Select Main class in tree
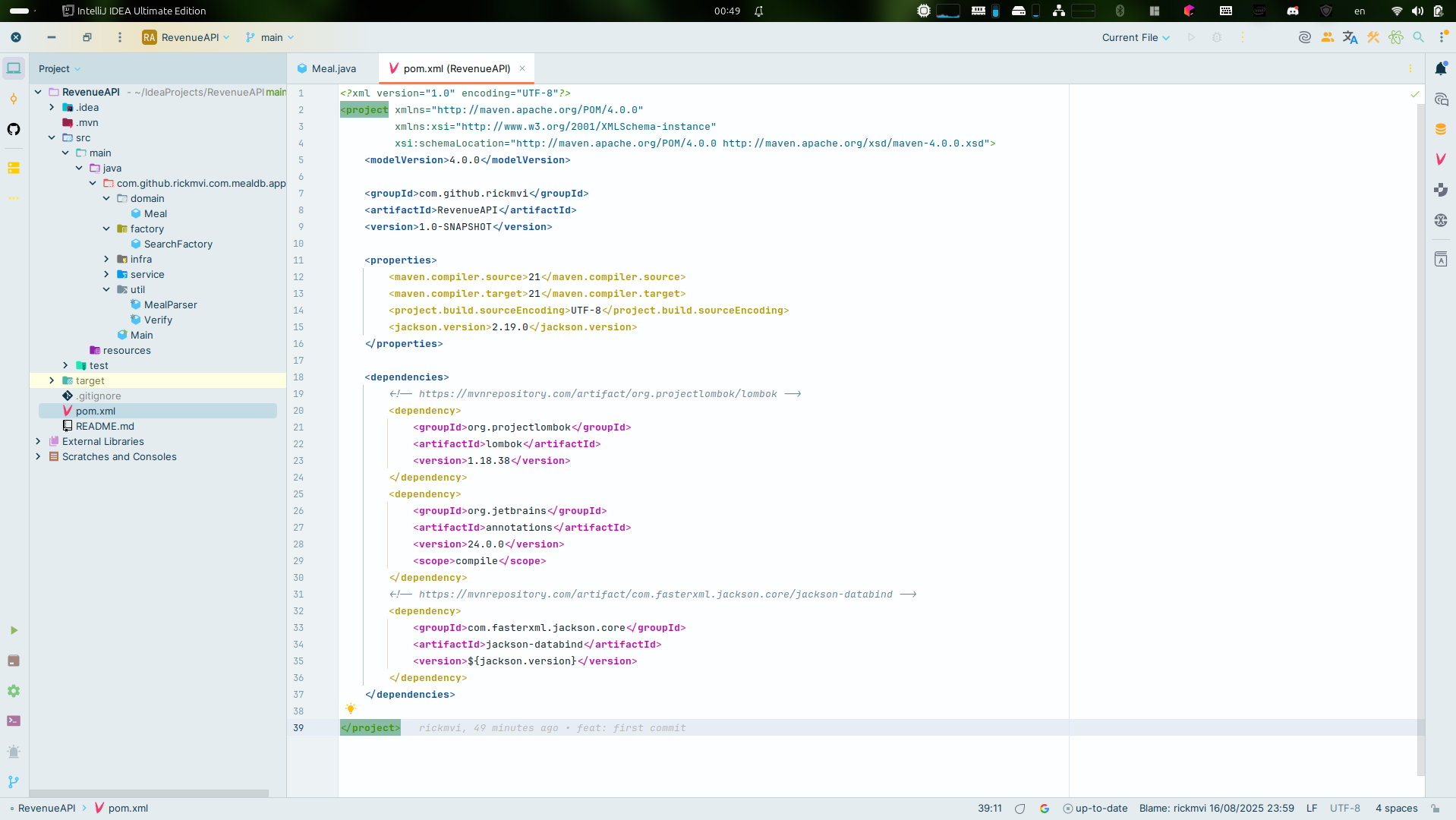The image size is (1456, 820). click(141, 335)
